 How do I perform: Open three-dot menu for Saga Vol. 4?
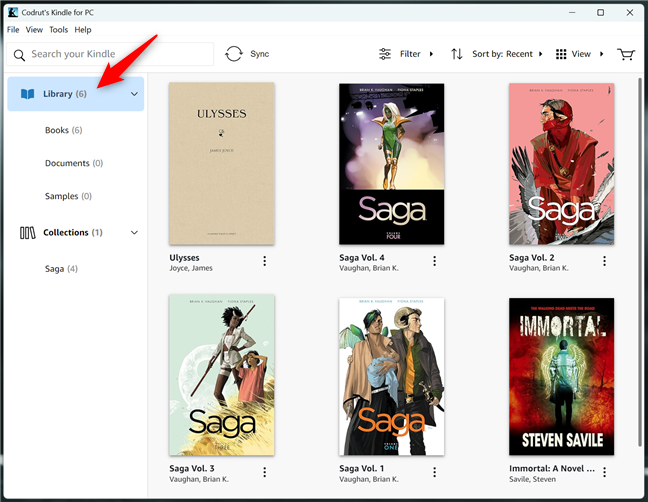click(434, 262)
